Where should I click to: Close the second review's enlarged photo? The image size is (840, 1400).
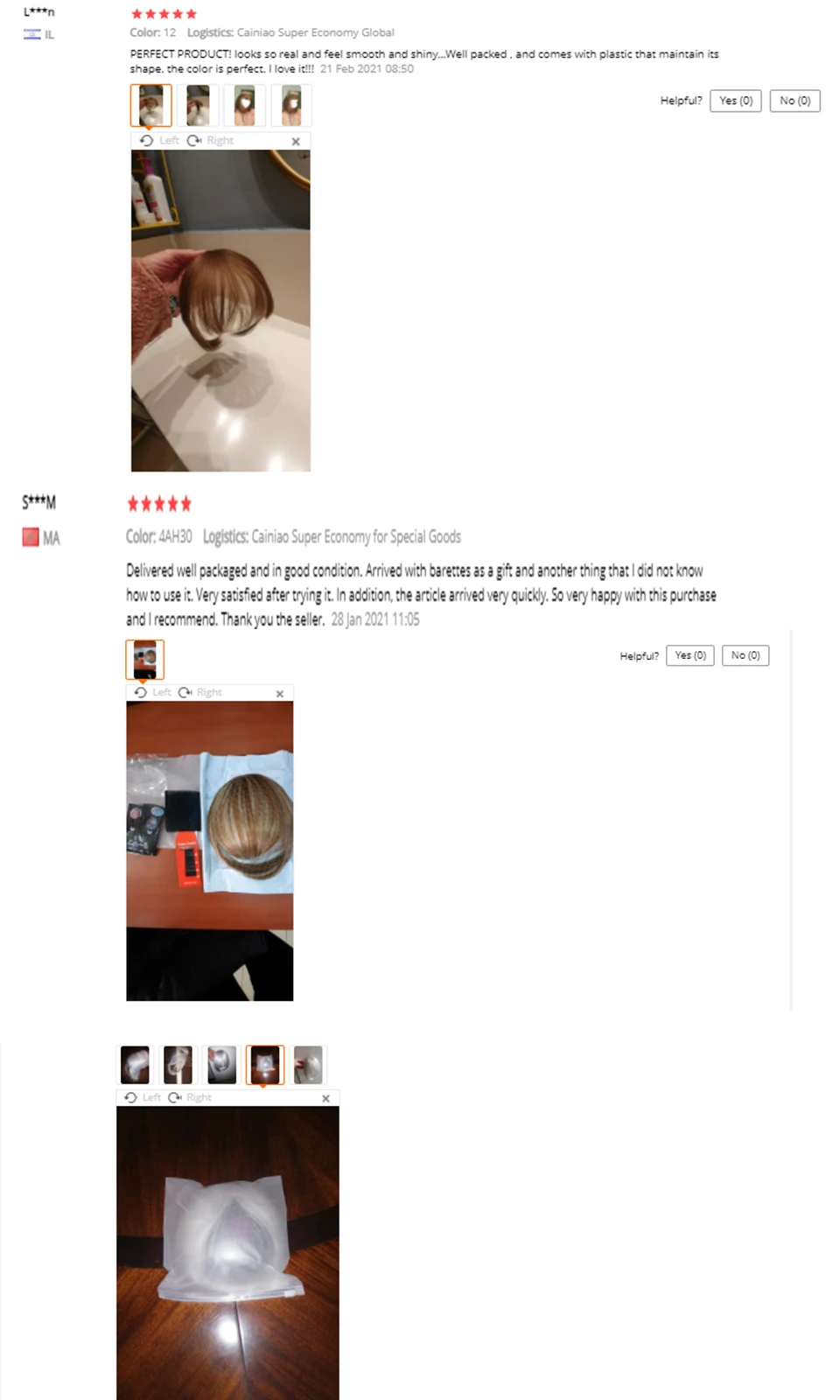[280, 693]
